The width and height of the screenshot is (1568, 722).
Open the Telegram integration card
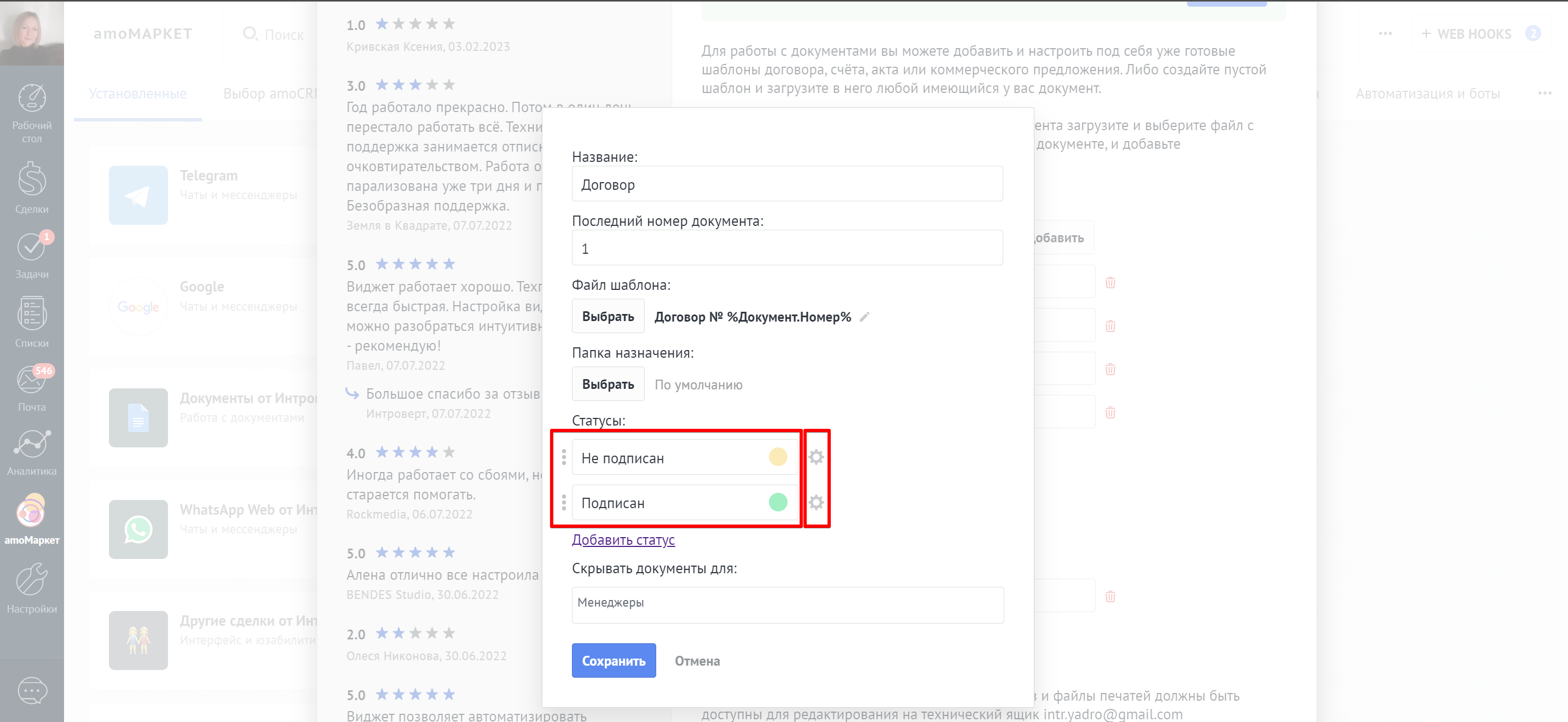point(203,195)
